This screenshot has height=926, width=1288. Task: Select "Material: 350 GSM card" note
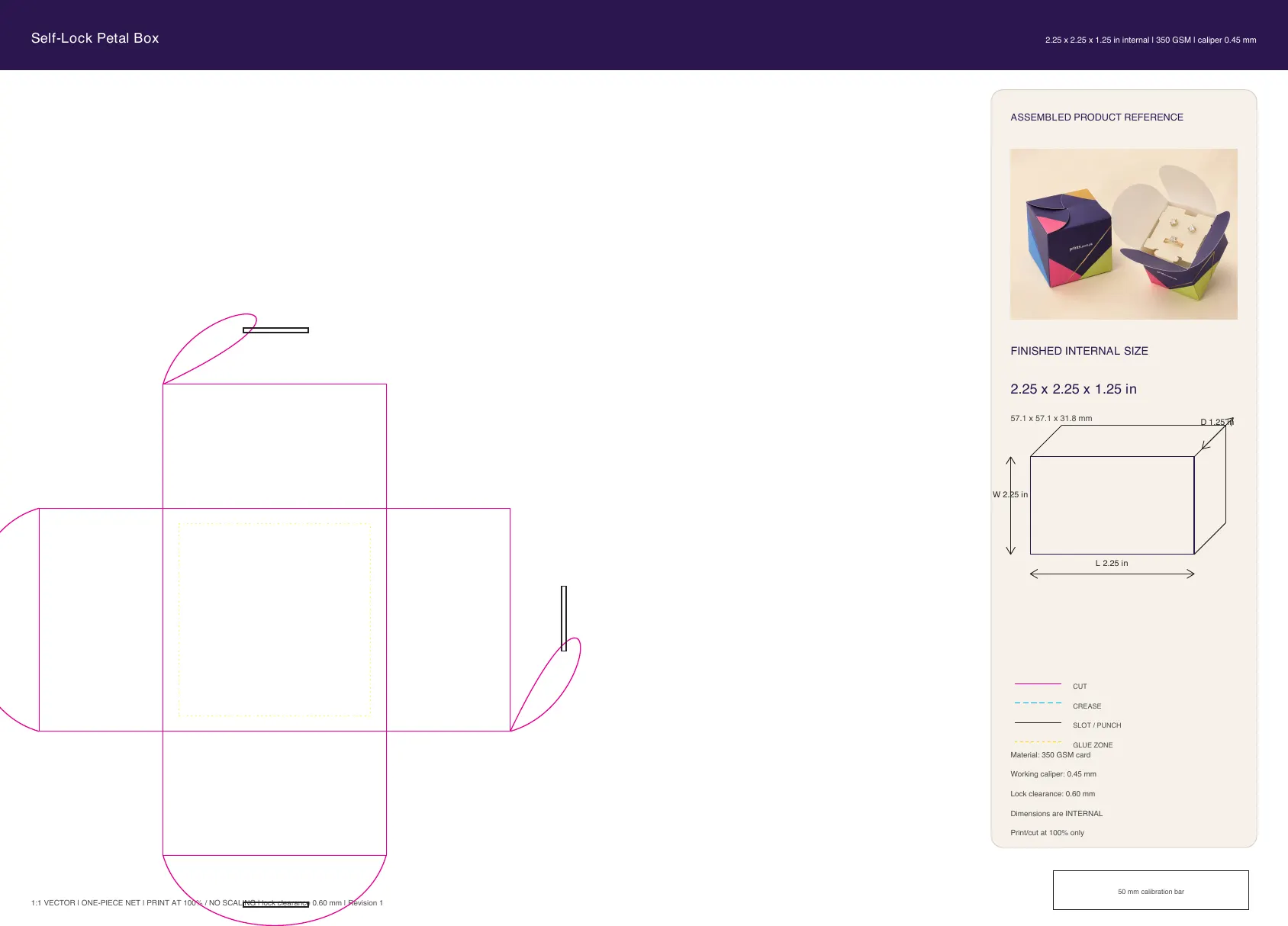(x=1051, y=755)
